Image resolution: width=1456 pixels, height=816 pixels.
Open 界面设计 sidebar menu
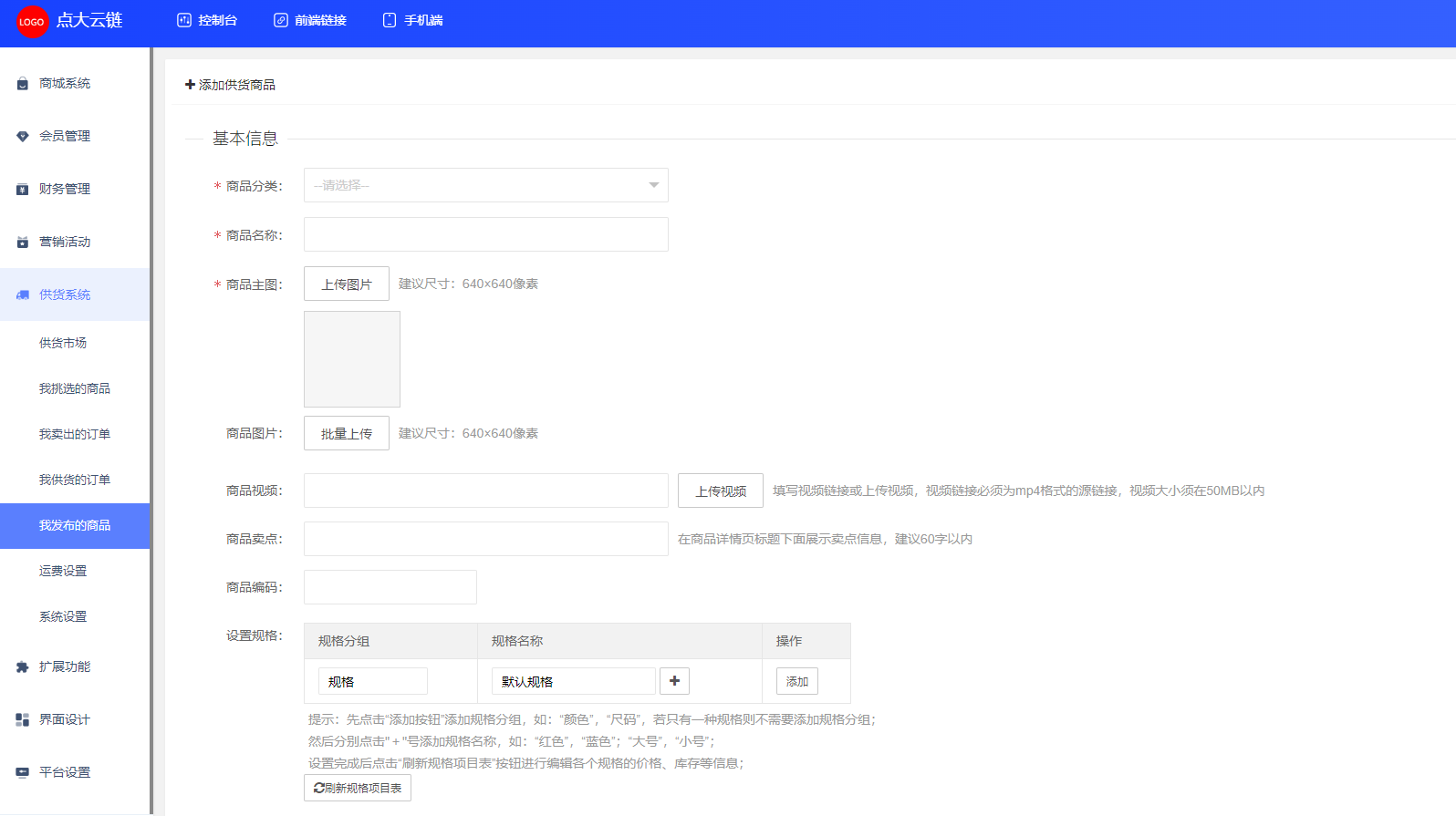(75, 720)
